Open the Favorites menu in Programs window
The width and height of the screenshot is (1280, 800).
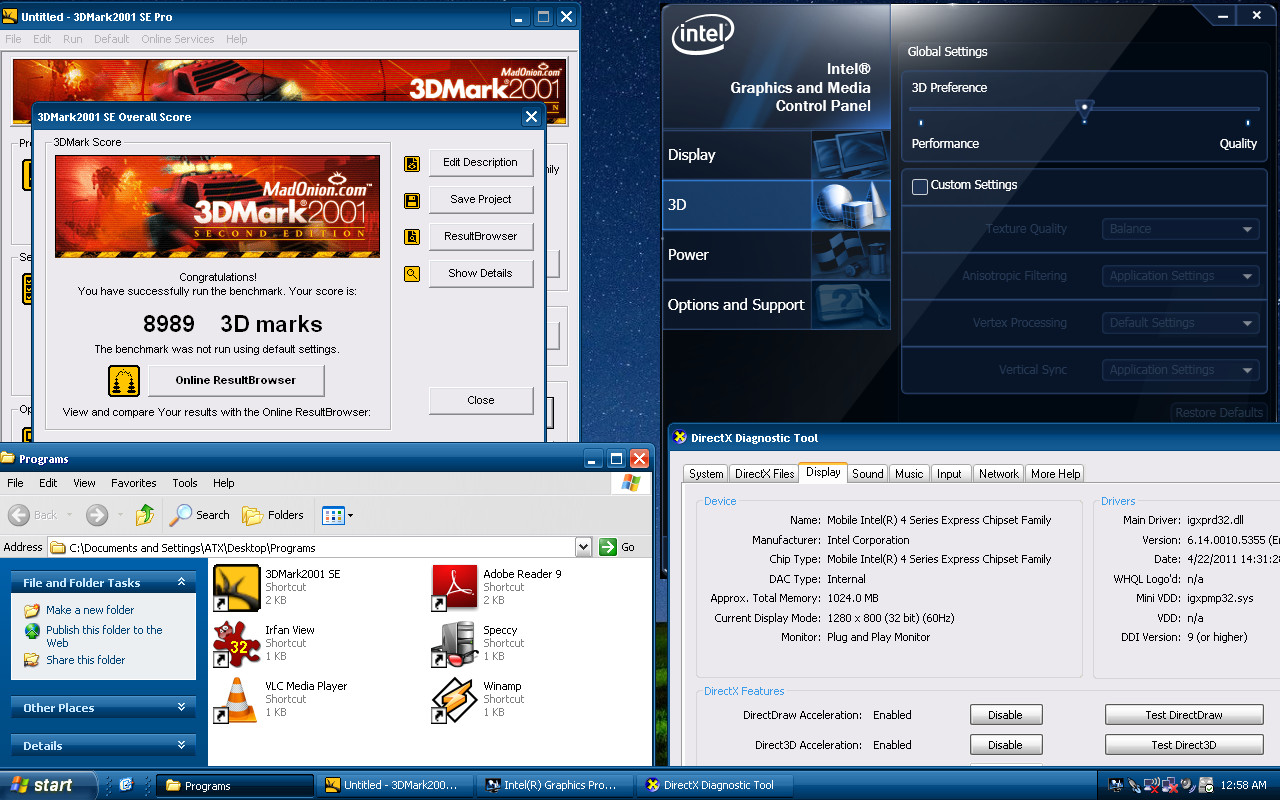click(134, 483)
